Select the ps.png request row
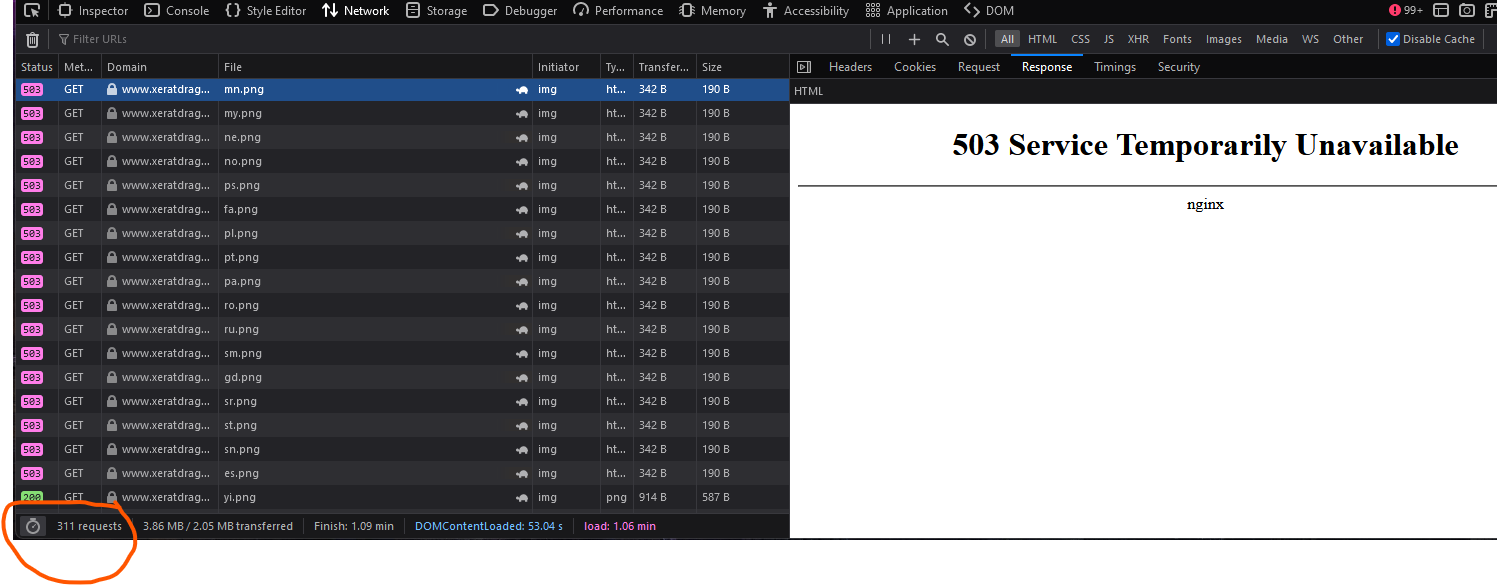The image size is (1497, 585). point(402,185)
